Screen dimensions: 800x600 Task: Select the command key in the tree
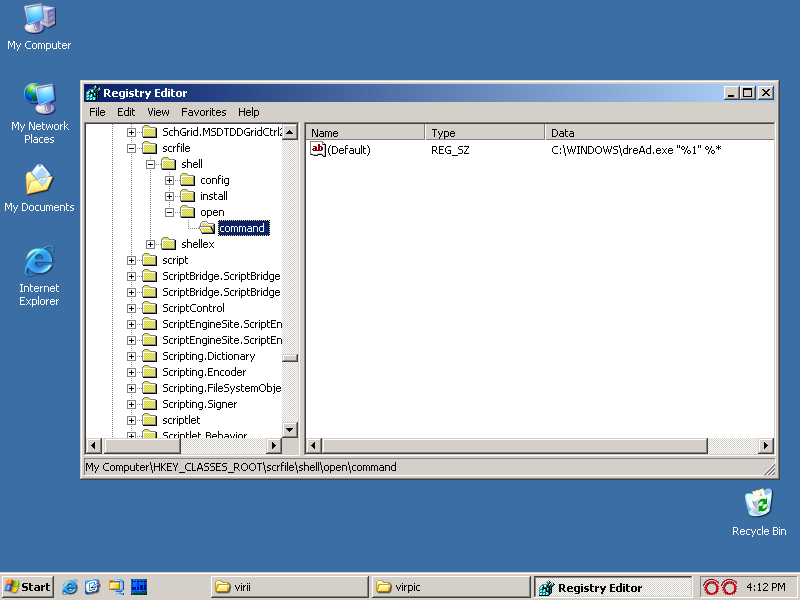[243, 228]
